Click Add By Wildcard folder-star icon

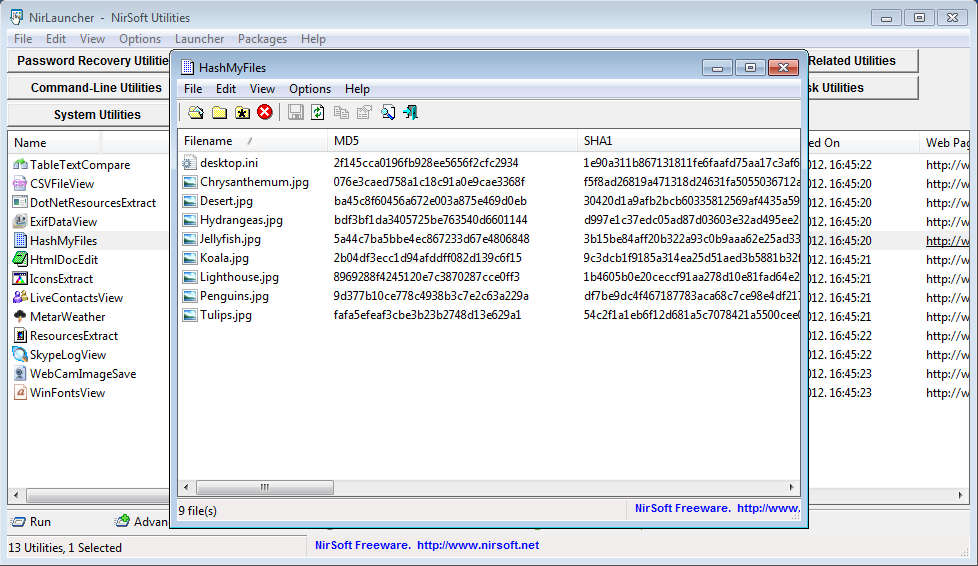(x=242, y=112)
